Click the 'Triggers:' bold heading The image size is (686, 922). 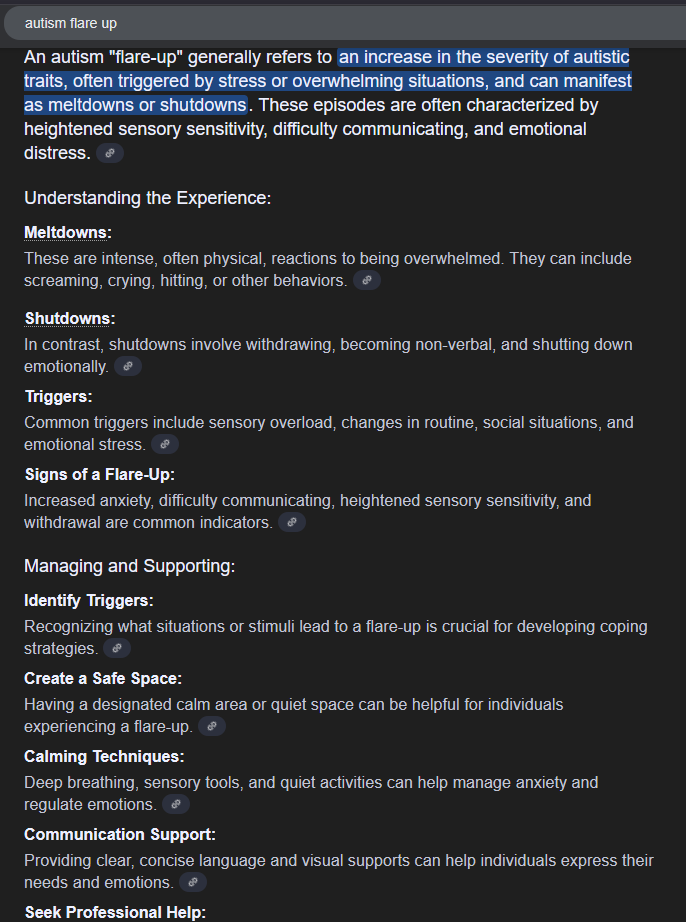pos(58,397)
